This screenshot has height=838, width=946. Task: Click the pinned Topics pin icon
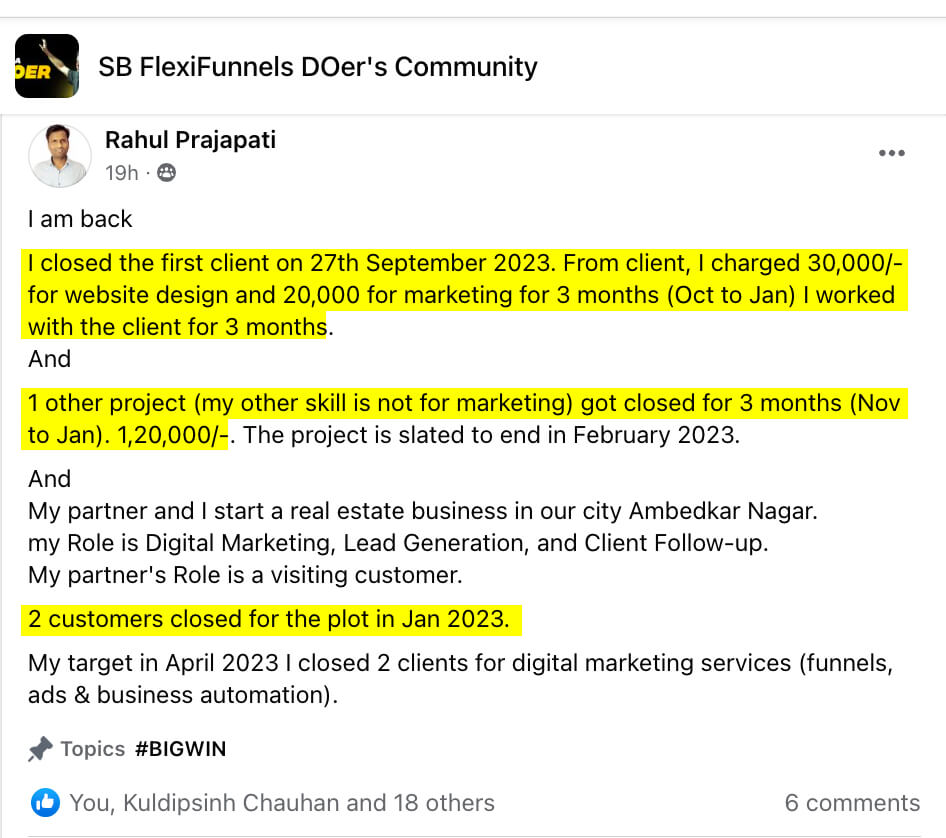coord(40,749)
